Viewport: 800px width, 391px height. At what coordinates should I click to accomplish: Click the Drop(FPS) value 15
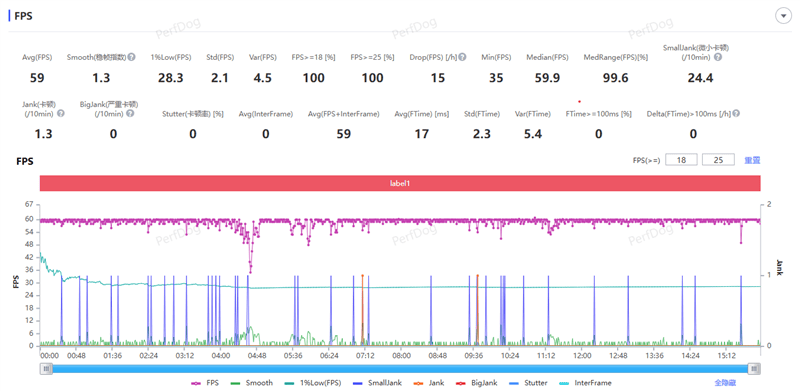437,78
